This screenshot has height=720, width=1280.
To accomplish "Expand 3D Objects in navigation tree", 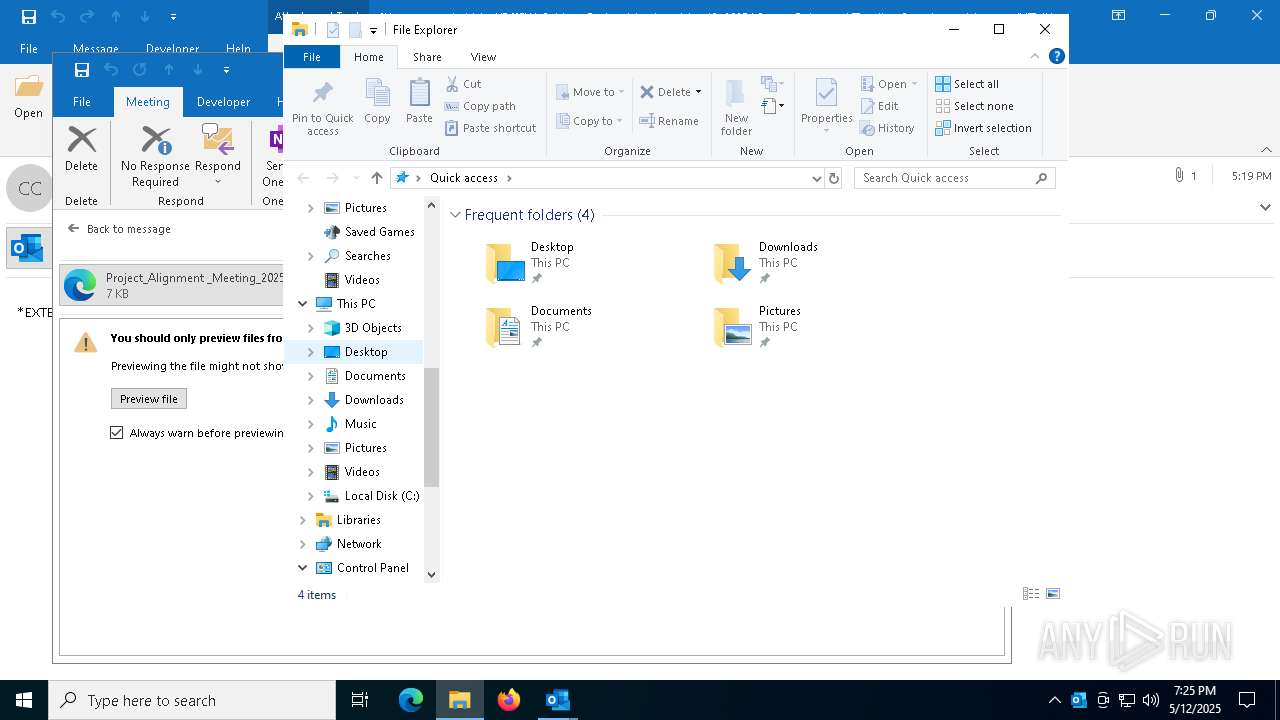I will point(310,328).
